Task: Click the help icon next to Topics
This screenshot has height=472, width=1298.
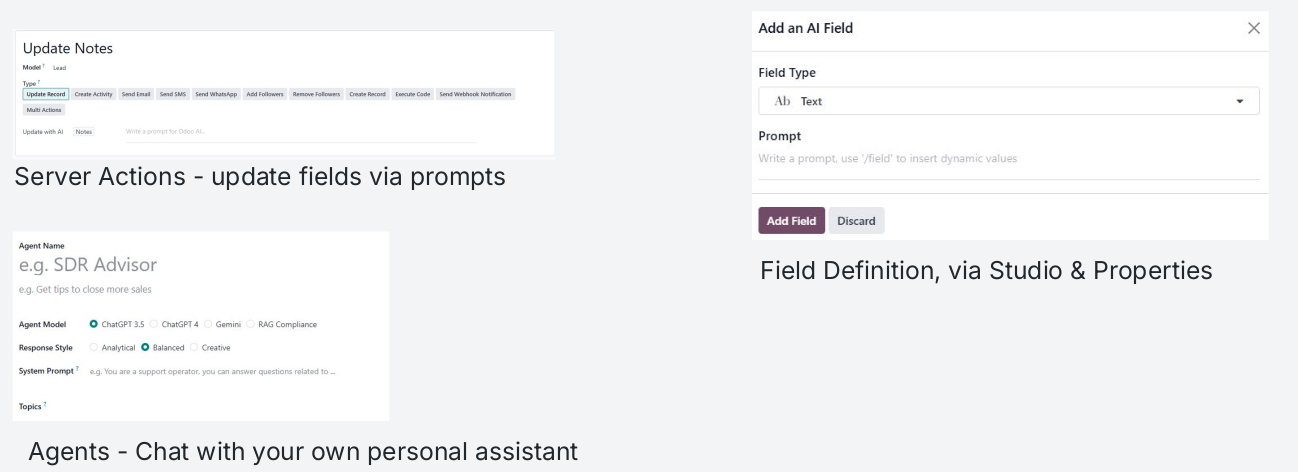Action: point(45,404)
